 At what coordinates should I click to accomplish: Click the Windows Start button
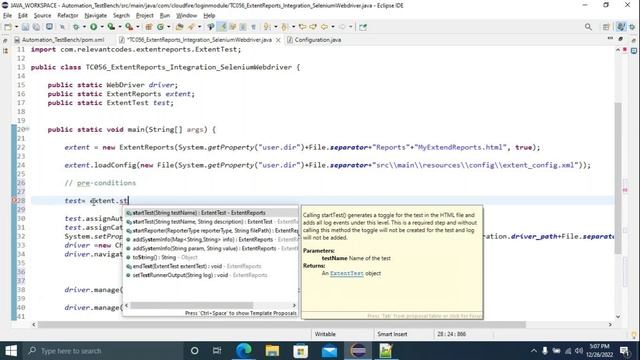pyautogui.click(x=11, y=351)
